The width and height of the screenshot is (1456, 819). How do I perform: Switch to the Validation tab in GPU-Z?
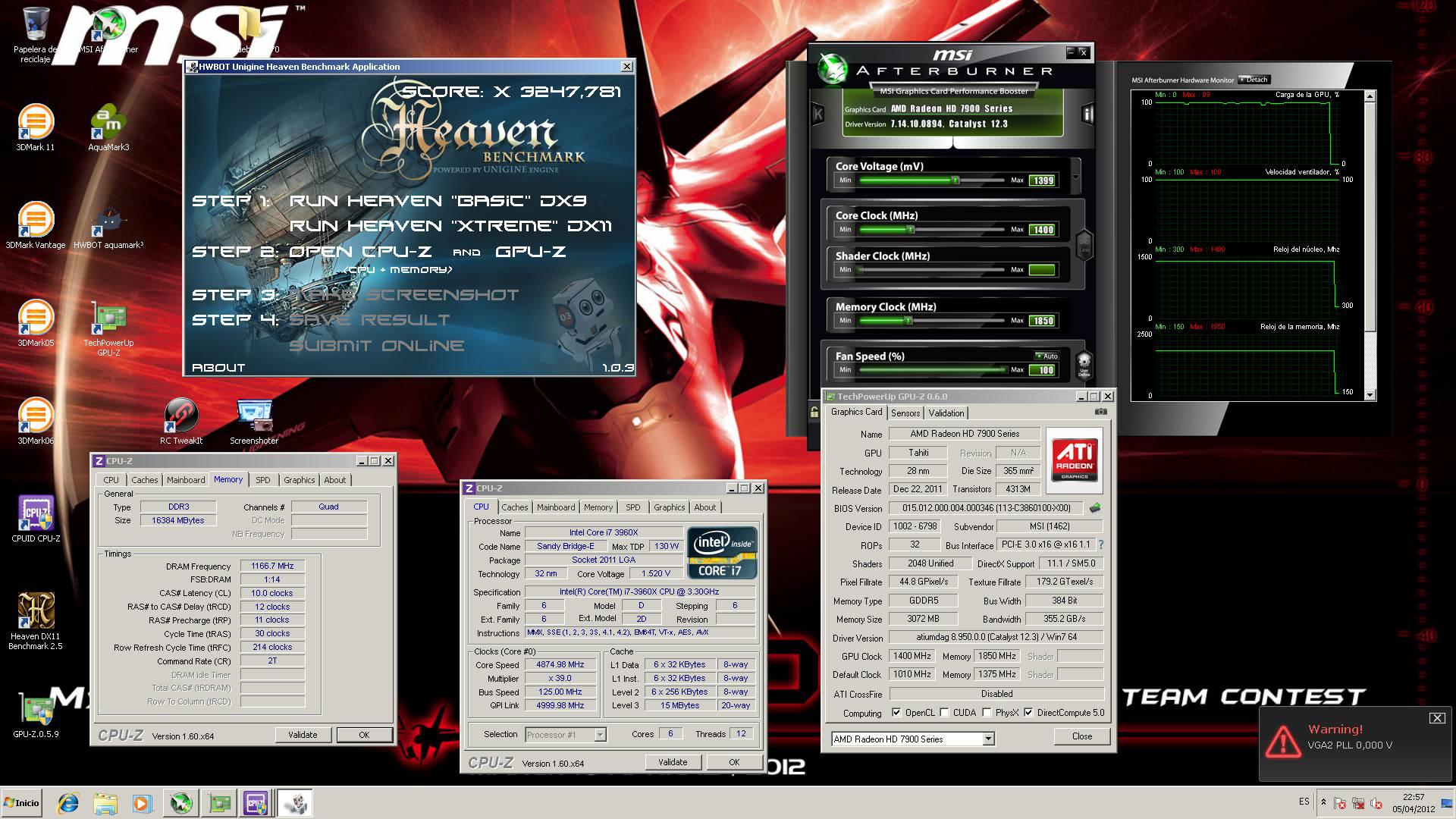pyautogui.click(x=946, y=413)
